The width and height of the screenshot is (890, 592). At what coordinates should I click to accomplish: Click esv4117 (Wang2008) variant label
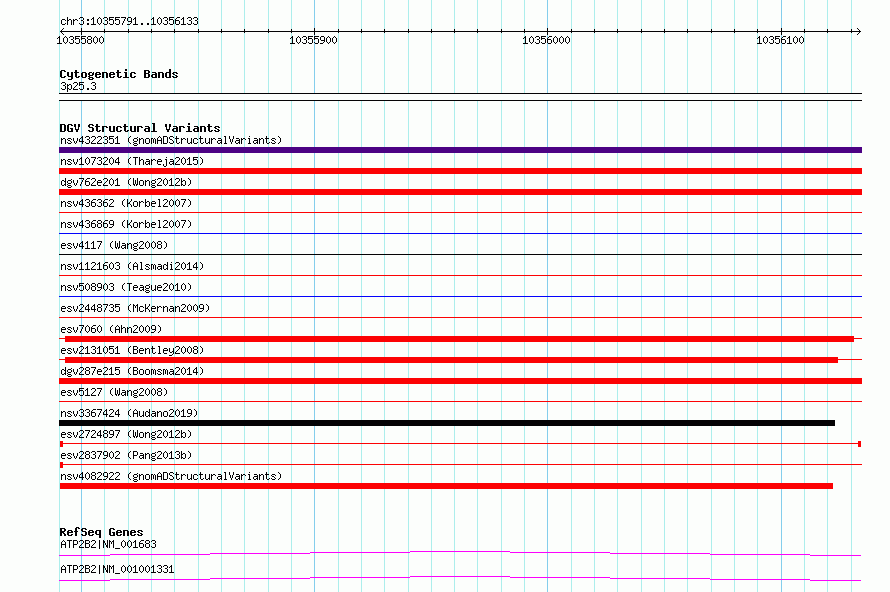click(x=114, y=245)
